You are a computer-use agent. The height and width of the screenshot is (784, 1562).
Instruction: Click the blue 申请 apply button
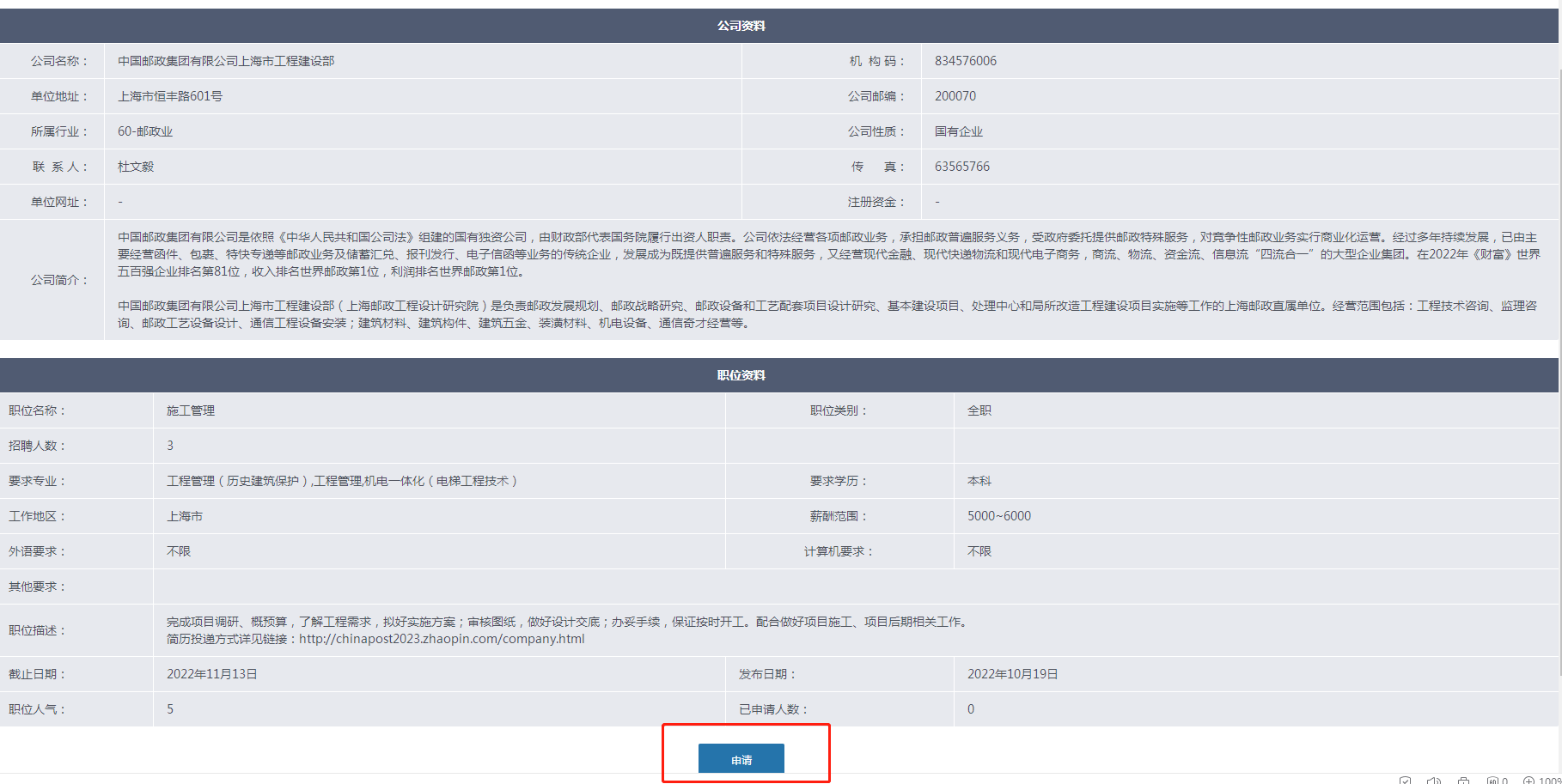[741, 759]
